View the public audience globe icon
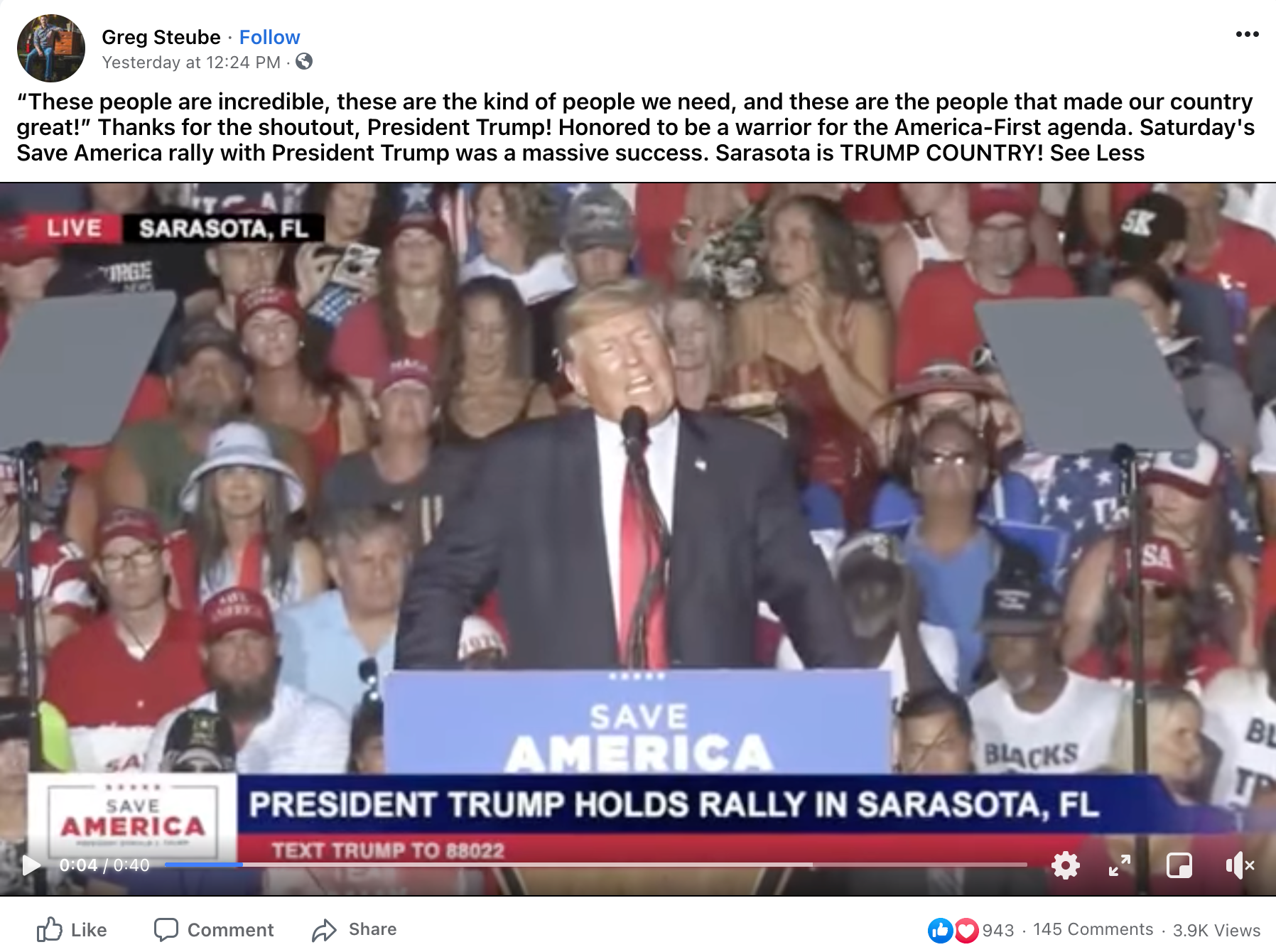 click(x=304, y=62)
